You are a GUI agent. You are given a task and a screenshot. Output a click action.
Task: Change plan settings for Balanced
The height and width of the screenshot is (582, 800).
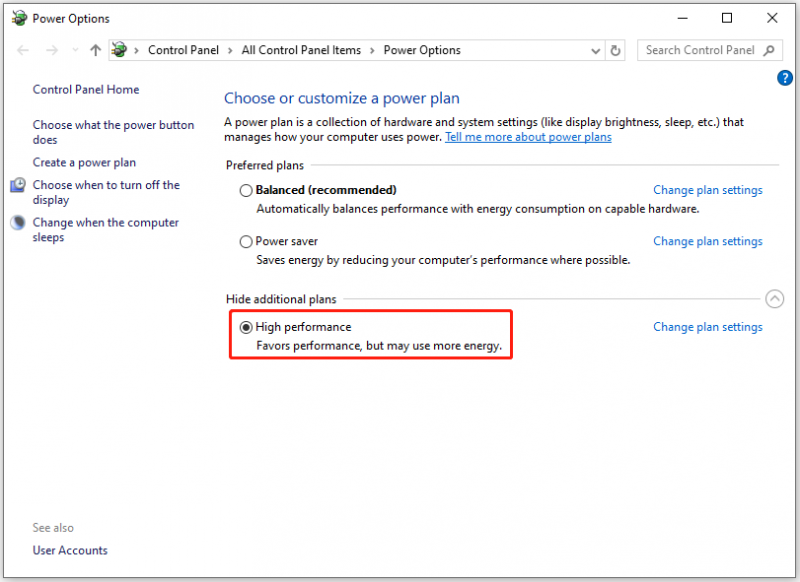(x=708, y=190)
